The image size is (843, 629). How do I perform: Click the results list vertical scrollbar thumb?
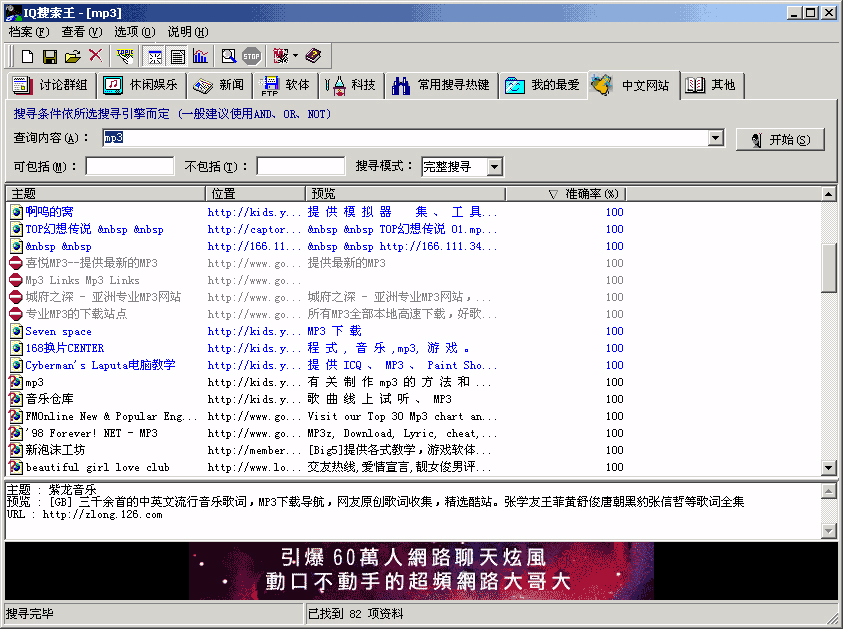828,266
